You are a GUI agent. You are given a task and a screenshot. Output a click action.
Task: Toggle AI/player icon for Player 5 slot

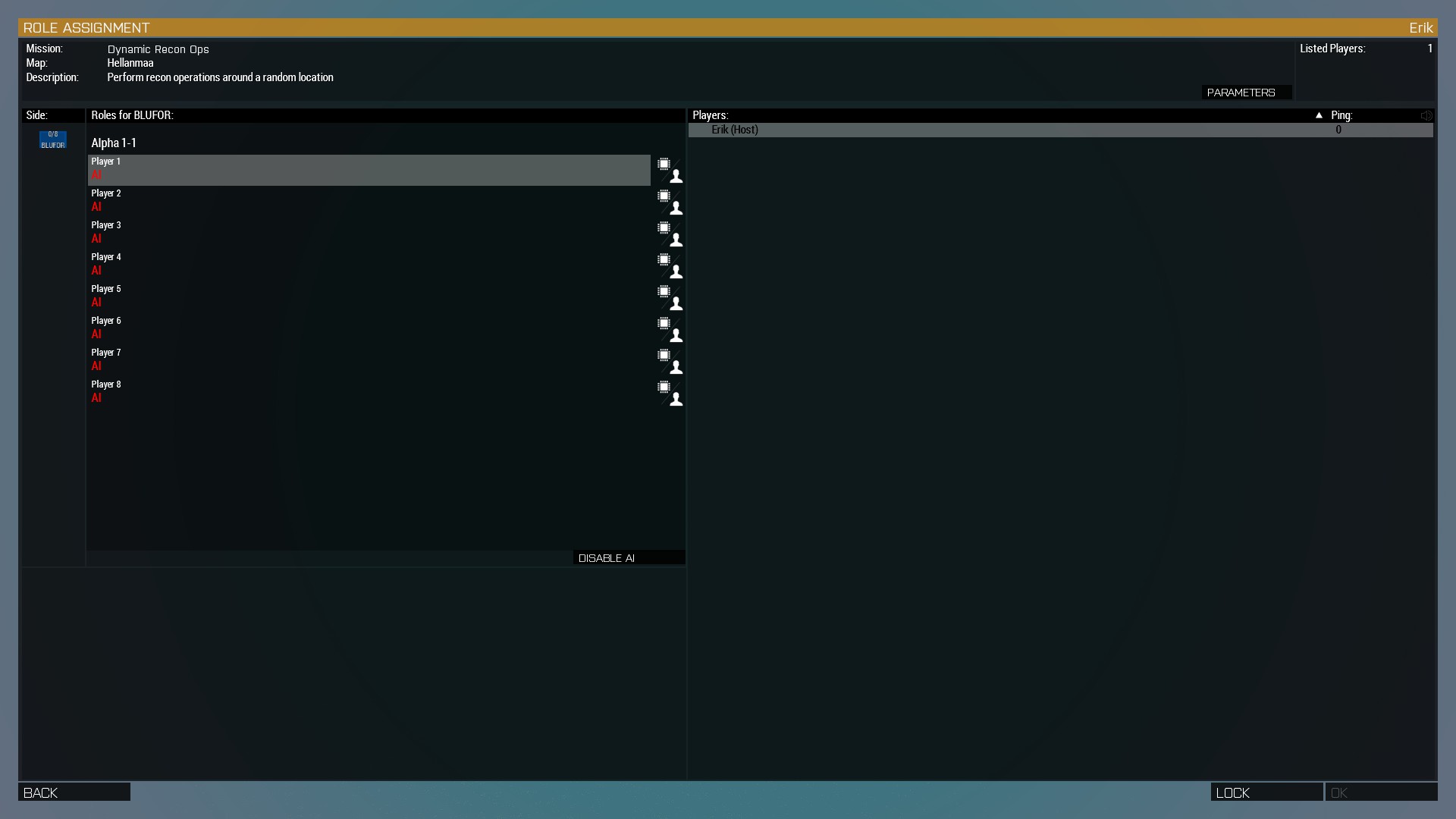coord(670,298)
